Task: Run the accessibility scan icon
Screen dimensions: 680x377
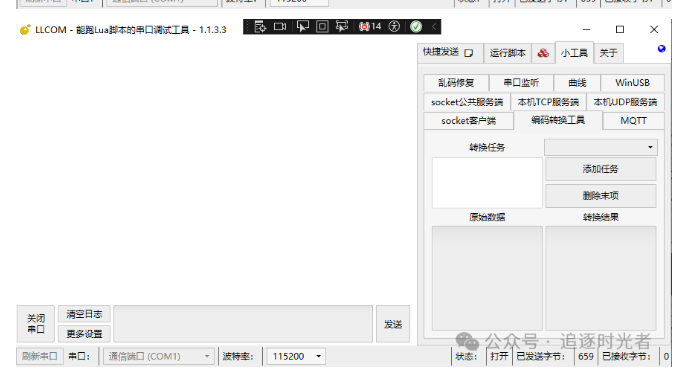Action: click(x=394, y=27)
